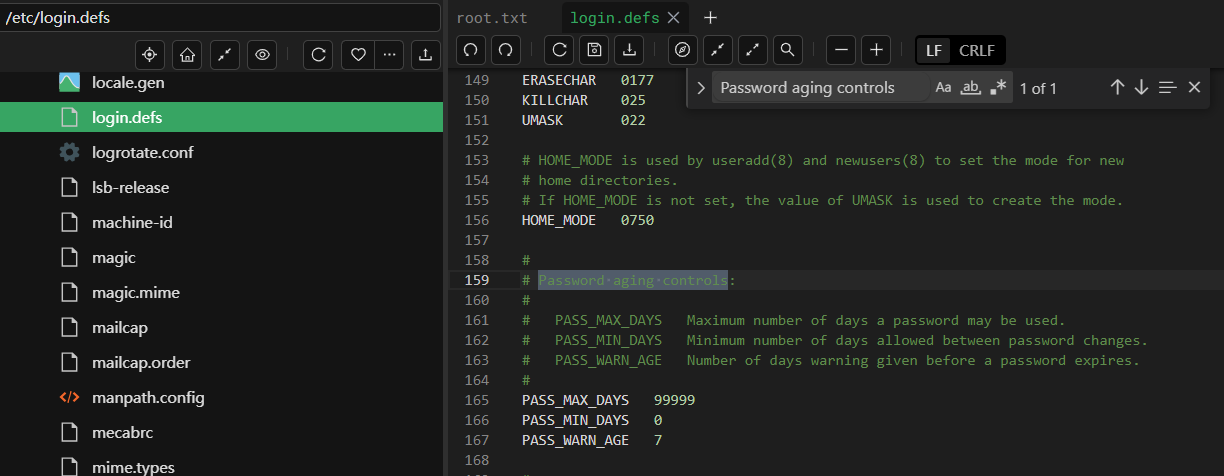
Task: Expand the replace field with the chevron
Action: [x=701, y=88]
